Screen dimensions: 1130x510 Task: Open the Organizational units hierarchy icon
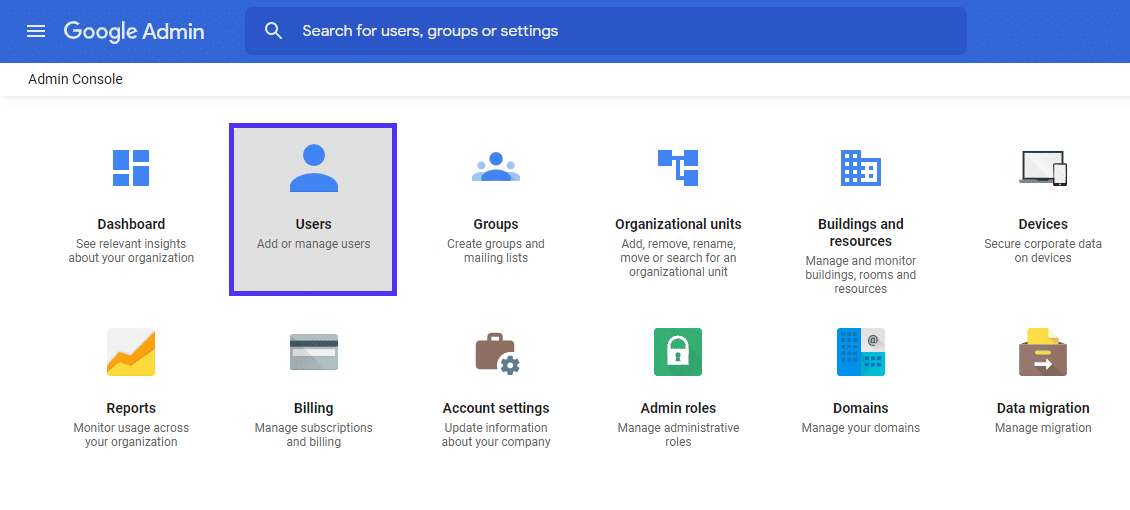tap(678, 168)
